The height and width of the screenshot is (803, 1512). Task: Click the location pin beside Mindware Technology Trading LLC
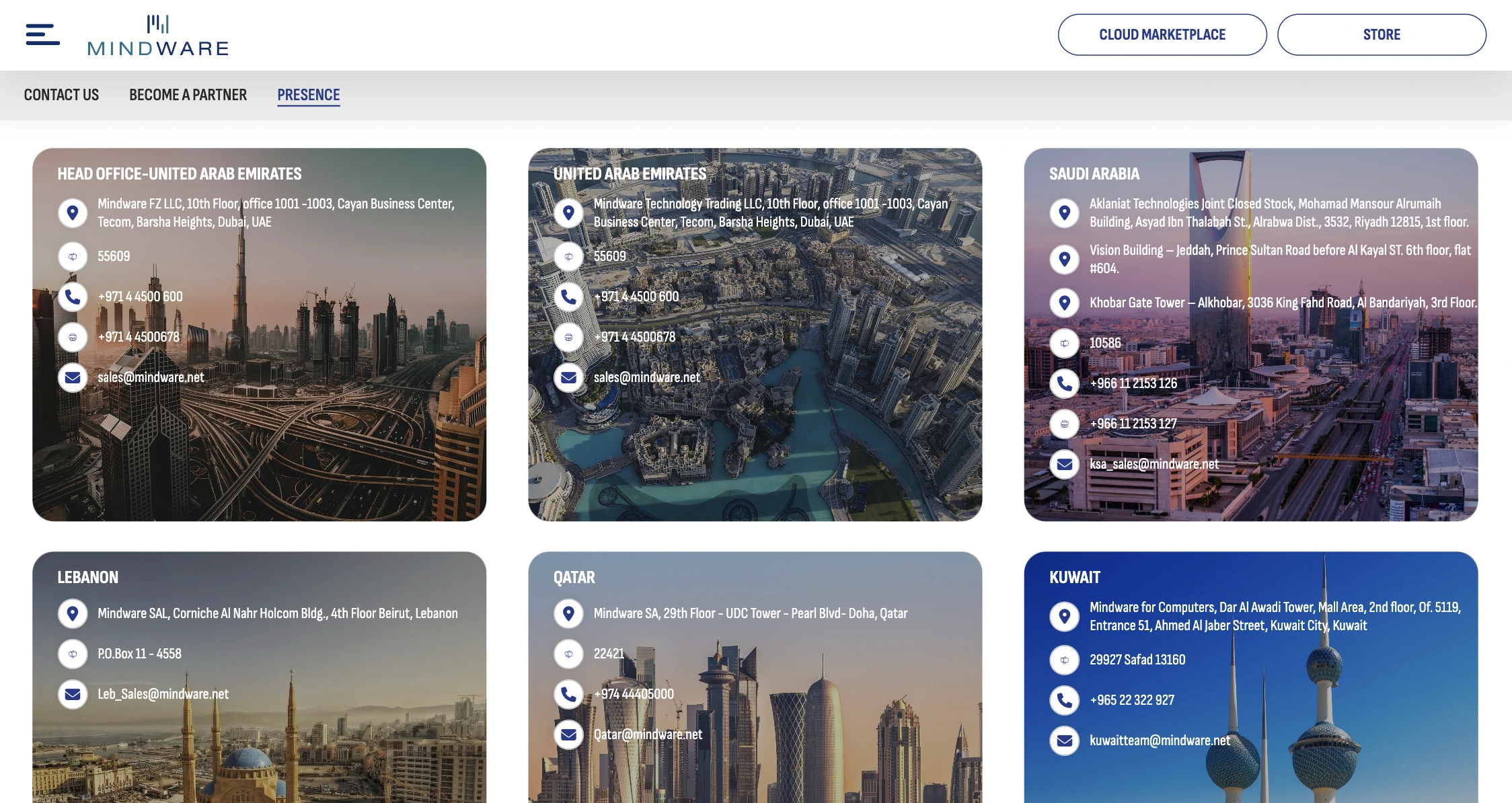[568, 213]
